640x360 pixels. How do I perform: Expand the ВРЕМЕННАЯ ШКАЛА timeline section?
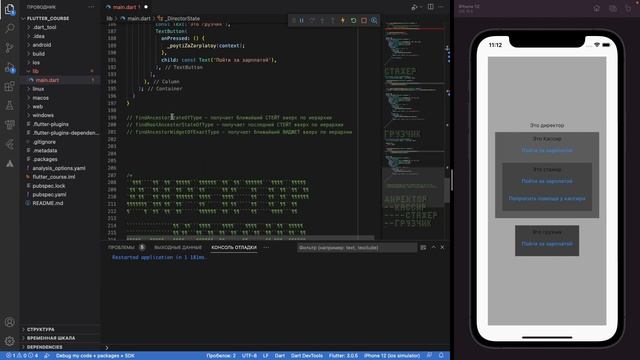60,338
